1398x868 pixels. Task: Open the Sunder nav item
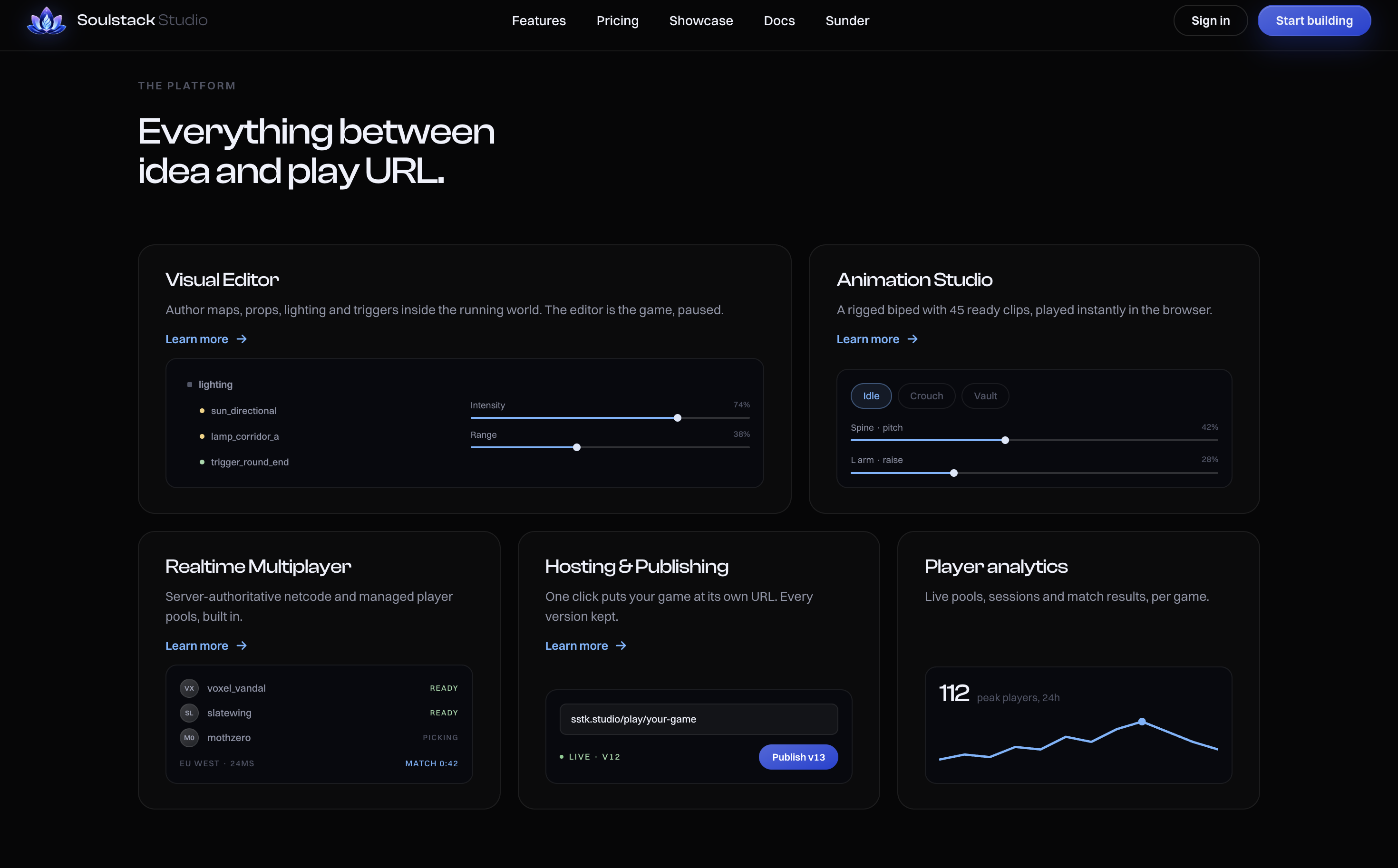847,20
